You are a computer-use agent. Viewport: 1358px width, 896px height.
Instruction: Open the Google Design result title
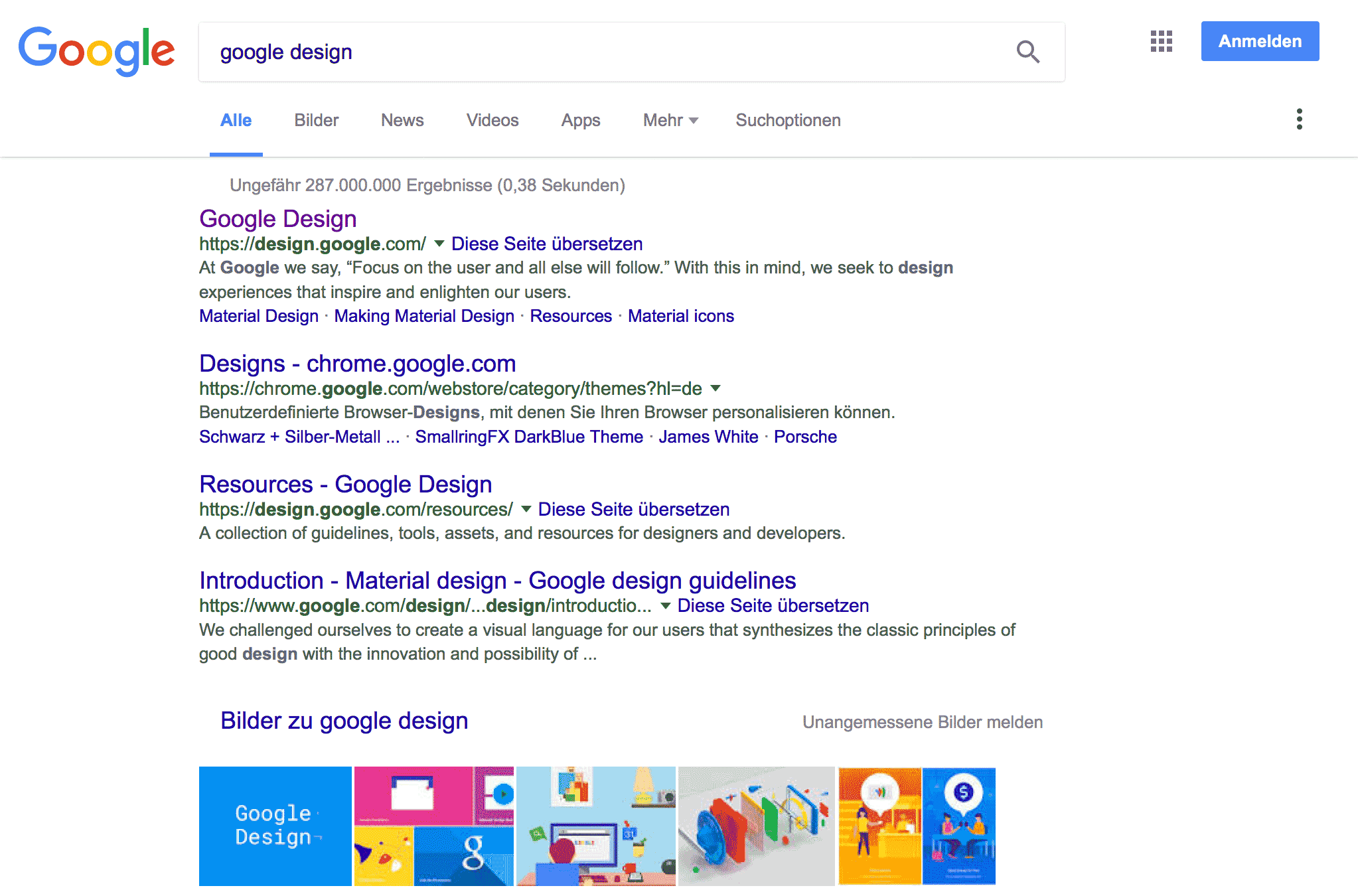tap(278, 219)
